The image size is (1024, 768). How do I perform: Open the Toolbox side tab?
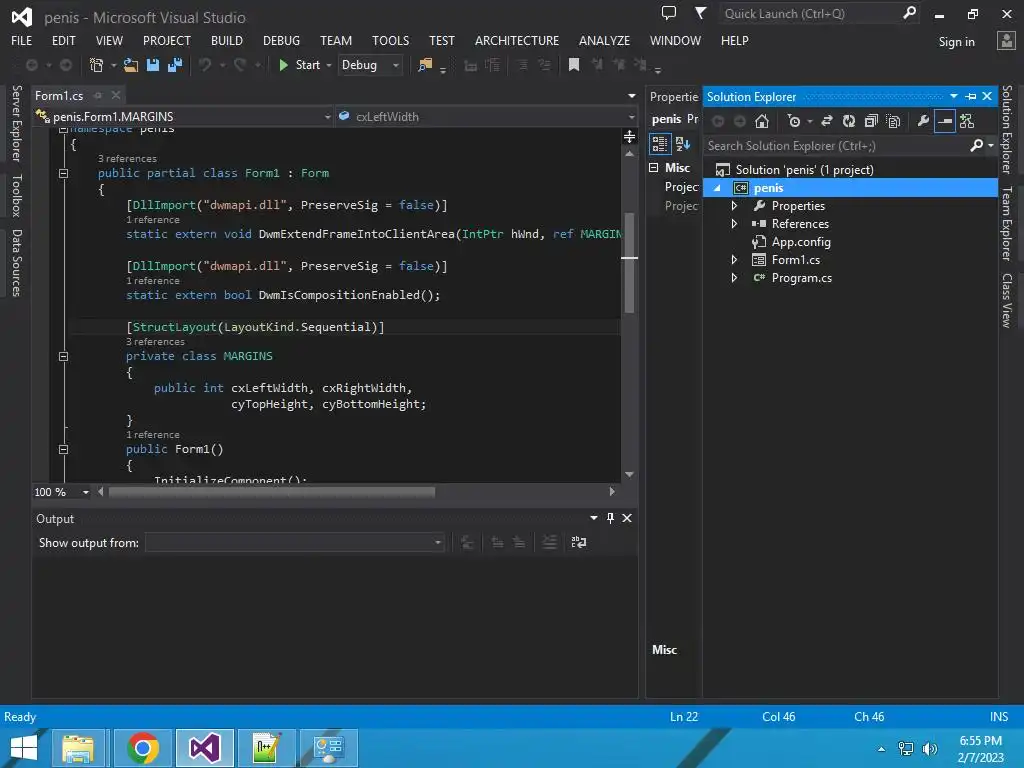coord(17,195)
